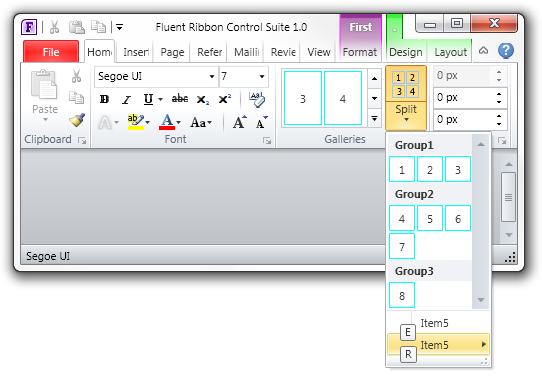Screen dimensions: 542x376
Task: Collapse the ribbon with the caret icon
Action: [483, 51]
